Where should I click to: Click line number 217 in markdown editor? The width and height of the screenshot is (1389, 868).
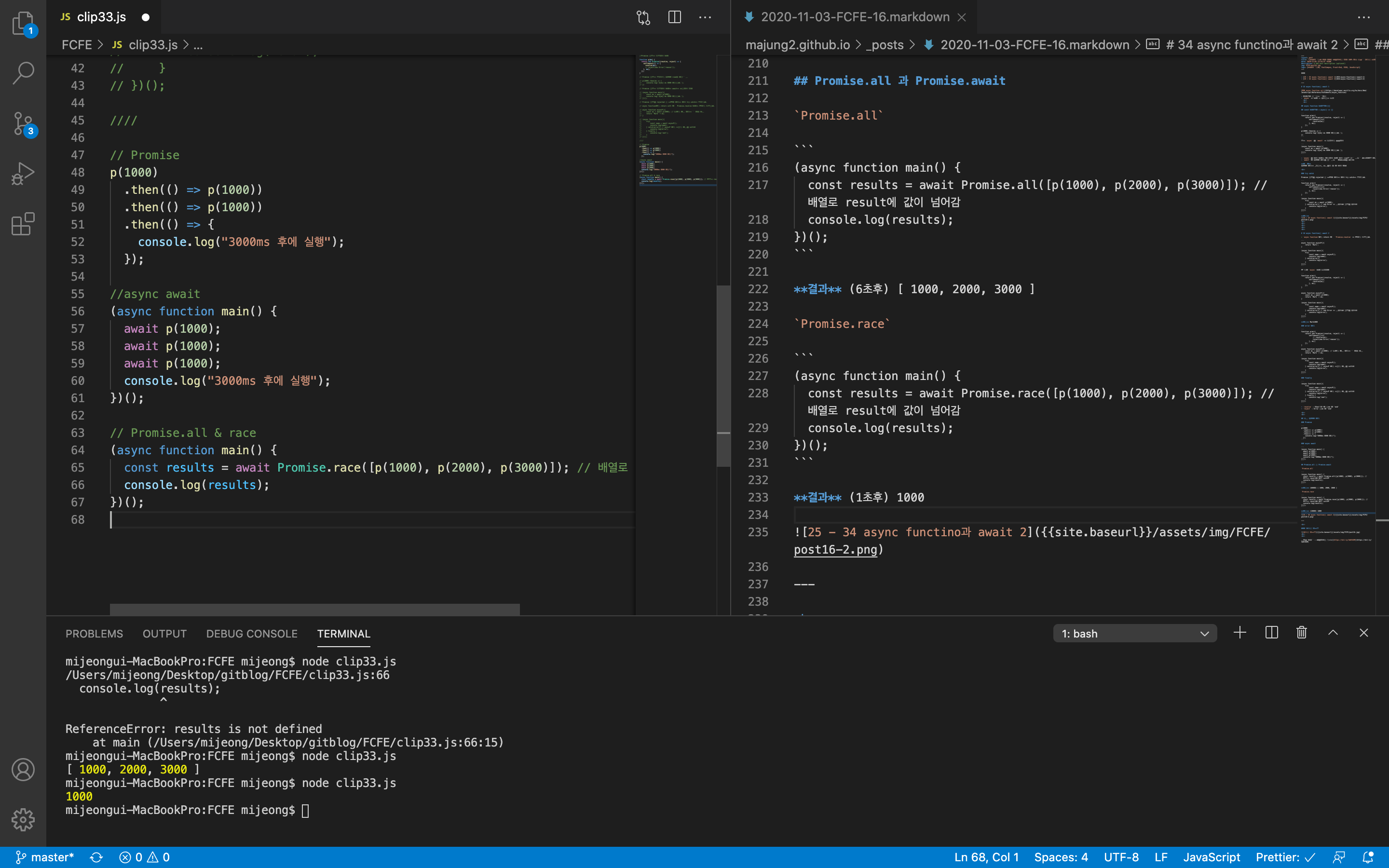click(758, 185)
